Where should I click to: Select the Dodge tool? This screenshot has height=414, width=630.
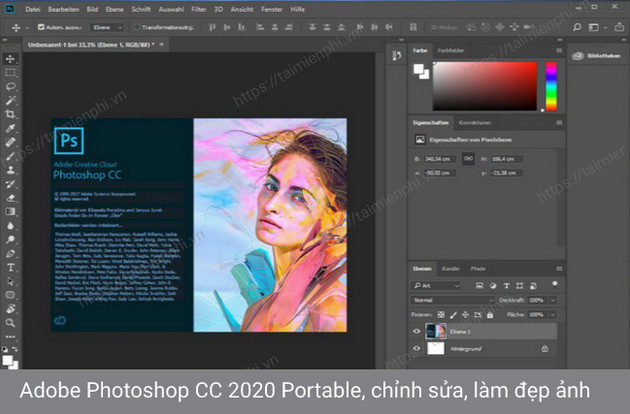(x=10, y=240)
